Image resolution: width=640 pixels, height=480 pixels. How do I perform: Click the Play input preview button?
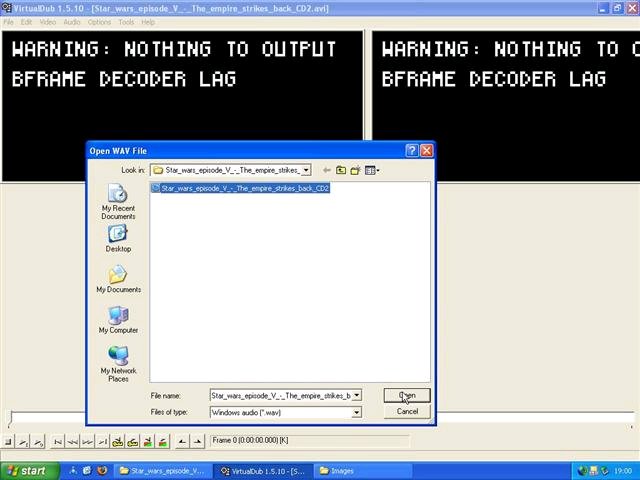pyautogui.click(x=24, y=442)
